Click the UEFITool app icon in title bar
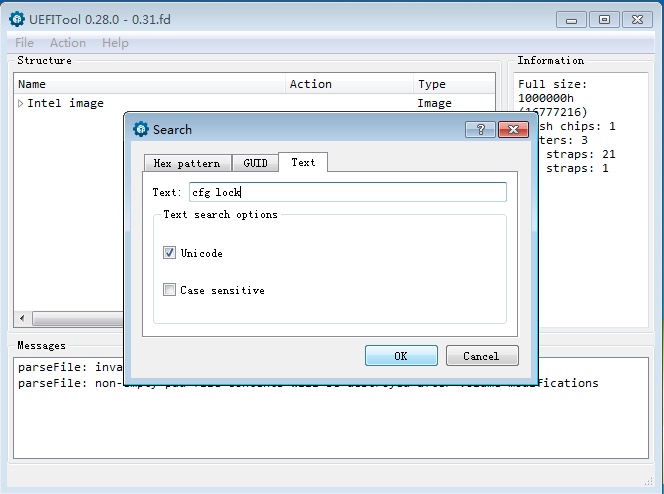 (x=17, y=19)
